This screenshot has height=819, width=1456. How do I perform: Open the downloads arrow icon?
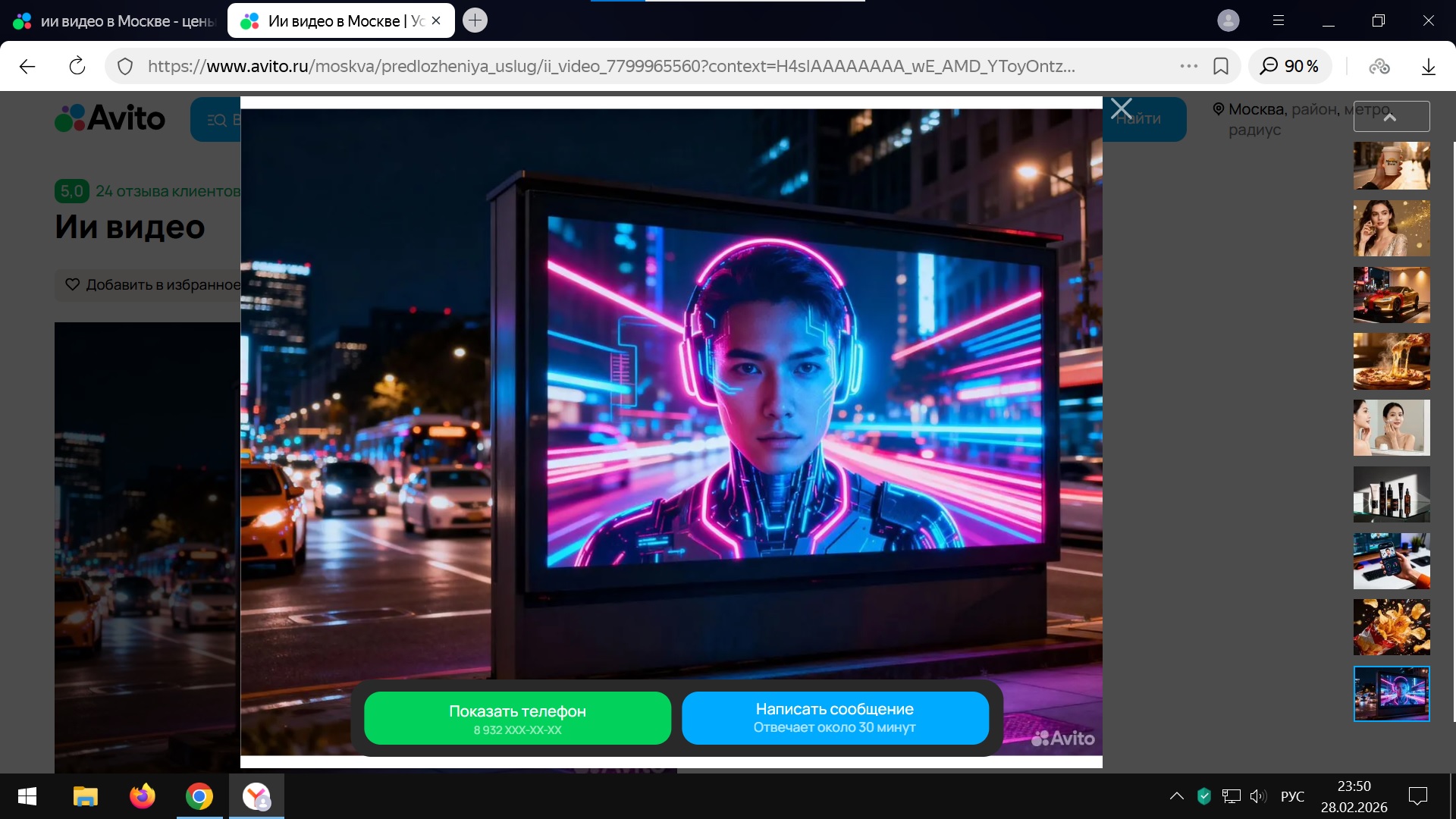coord(1428,67)
